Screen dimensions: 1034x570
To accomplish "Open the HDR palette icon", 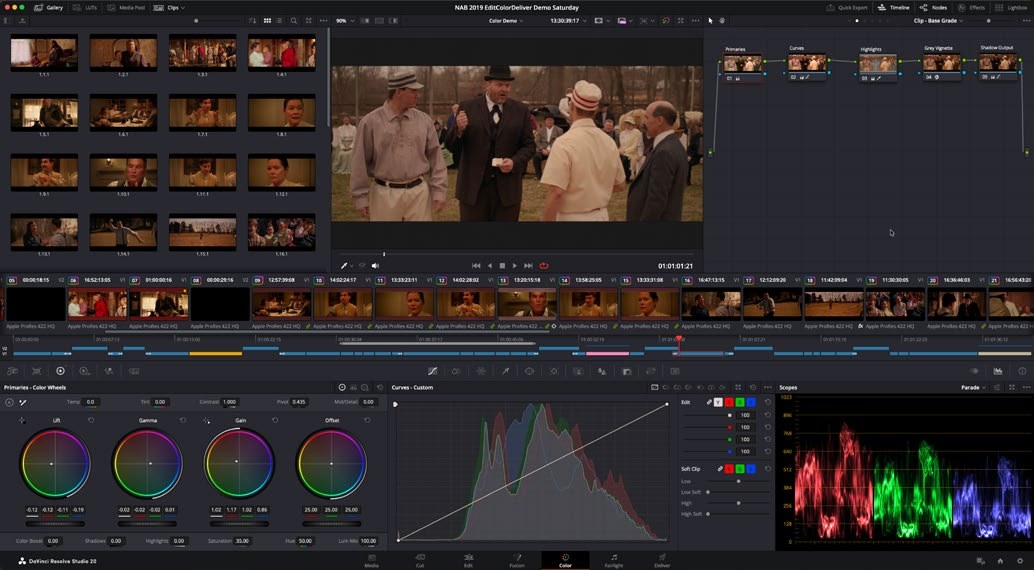I will pos(84,371).
